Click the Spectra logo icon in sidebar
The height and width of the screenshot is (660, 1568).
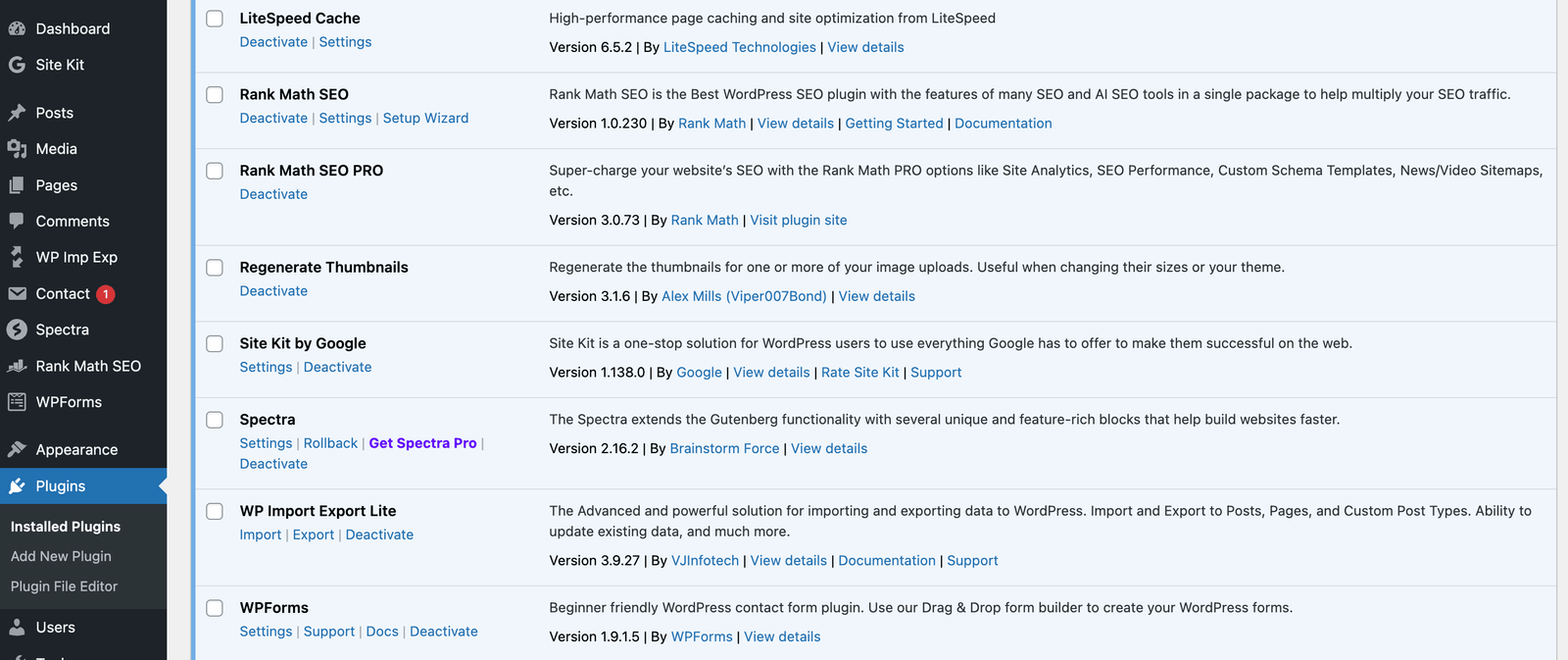click(17, 330)
